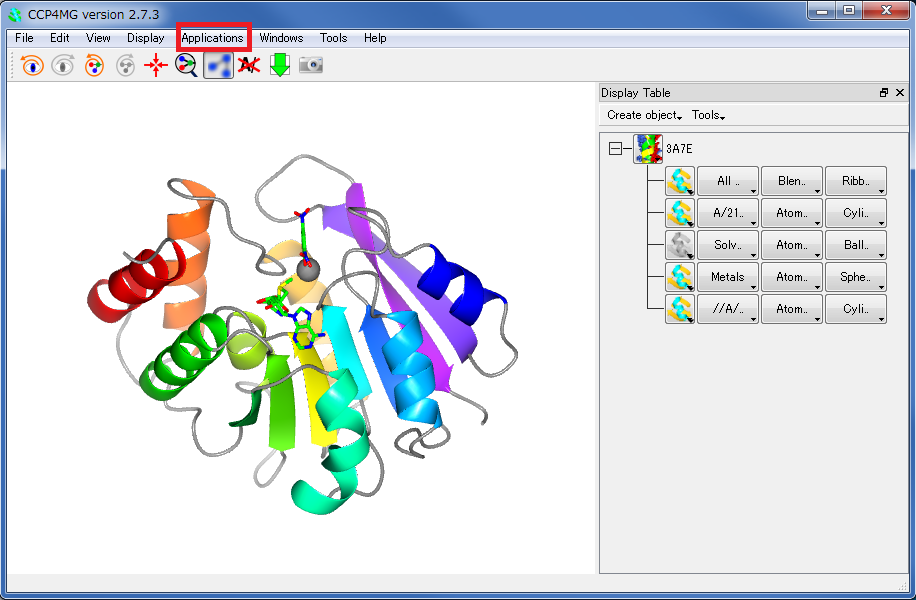Toggle visibility of the Metals display object
The image size is (916, 600).
pos(680,277)
